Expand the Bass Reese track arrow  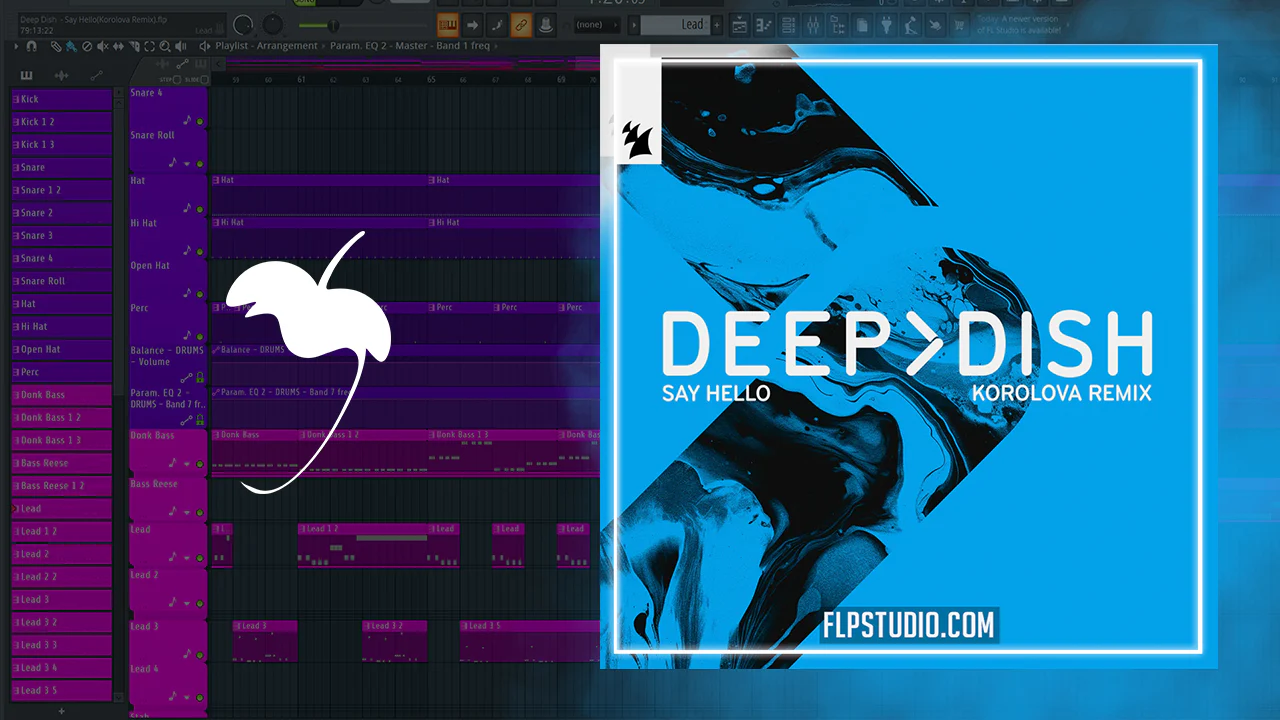187,512
